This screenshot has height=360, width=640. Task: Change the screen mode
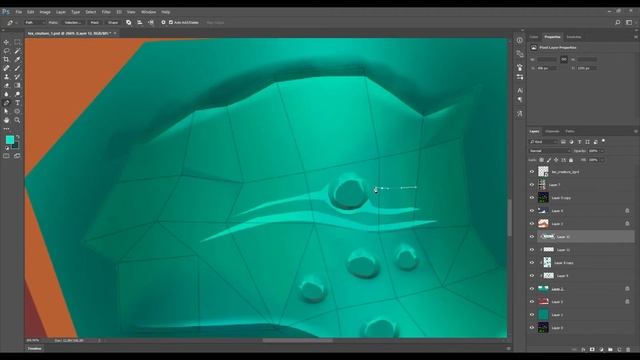pyautogui.click(x=17, y=156)
